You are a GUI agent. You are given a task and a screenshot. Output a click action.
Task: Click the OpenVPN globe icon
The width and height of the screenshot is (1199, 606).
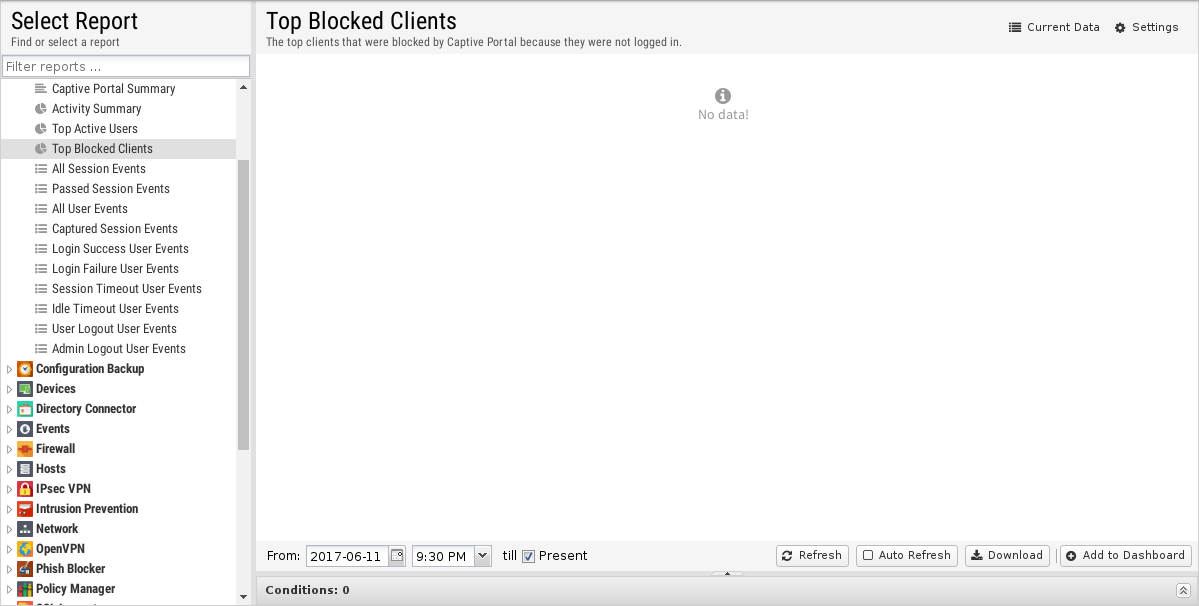(x=24, y=549)
